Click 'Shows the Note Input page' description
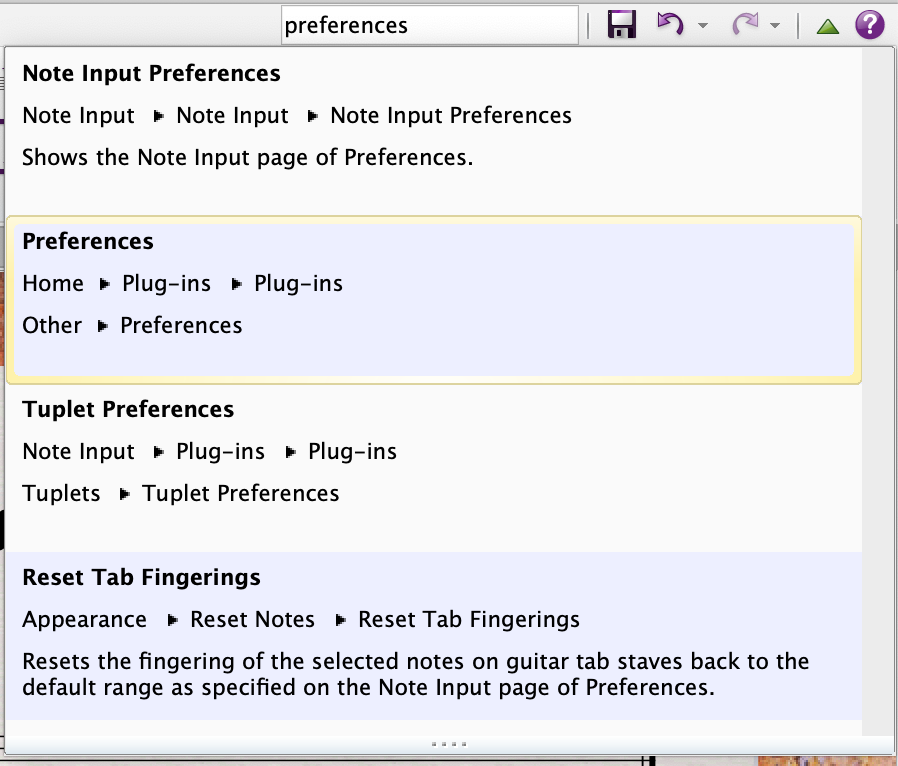 point(247,158)
